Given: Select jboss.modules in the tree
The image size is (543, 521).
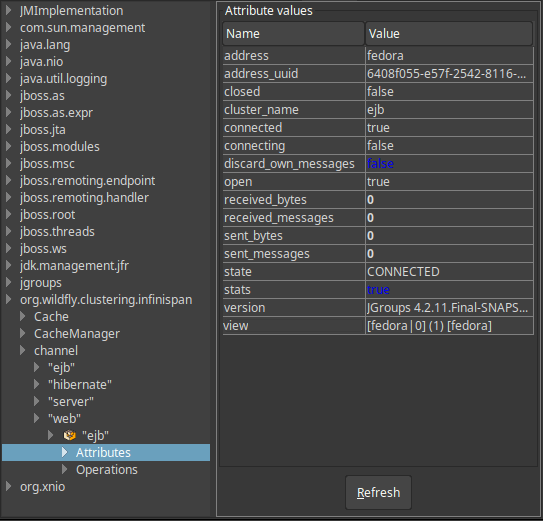Looking at the screenshot, I should tap(60, 147).
